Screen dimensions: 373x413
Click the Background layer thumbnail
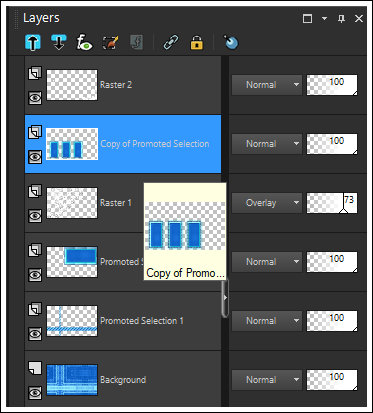click(x=72, y=380)
